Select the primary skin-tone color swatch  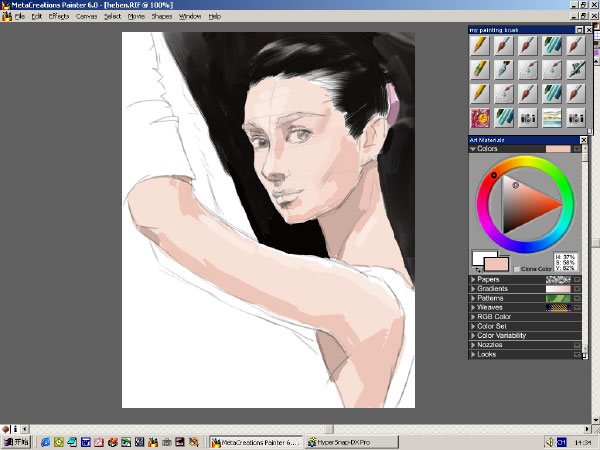point(496,264)
